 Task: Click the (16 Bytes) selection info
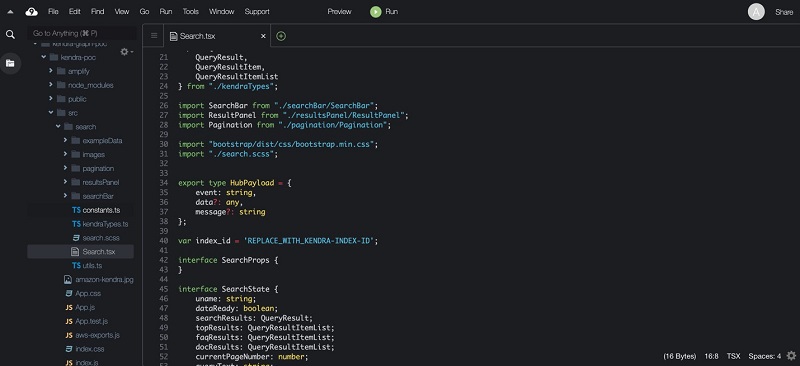[680, 356]
